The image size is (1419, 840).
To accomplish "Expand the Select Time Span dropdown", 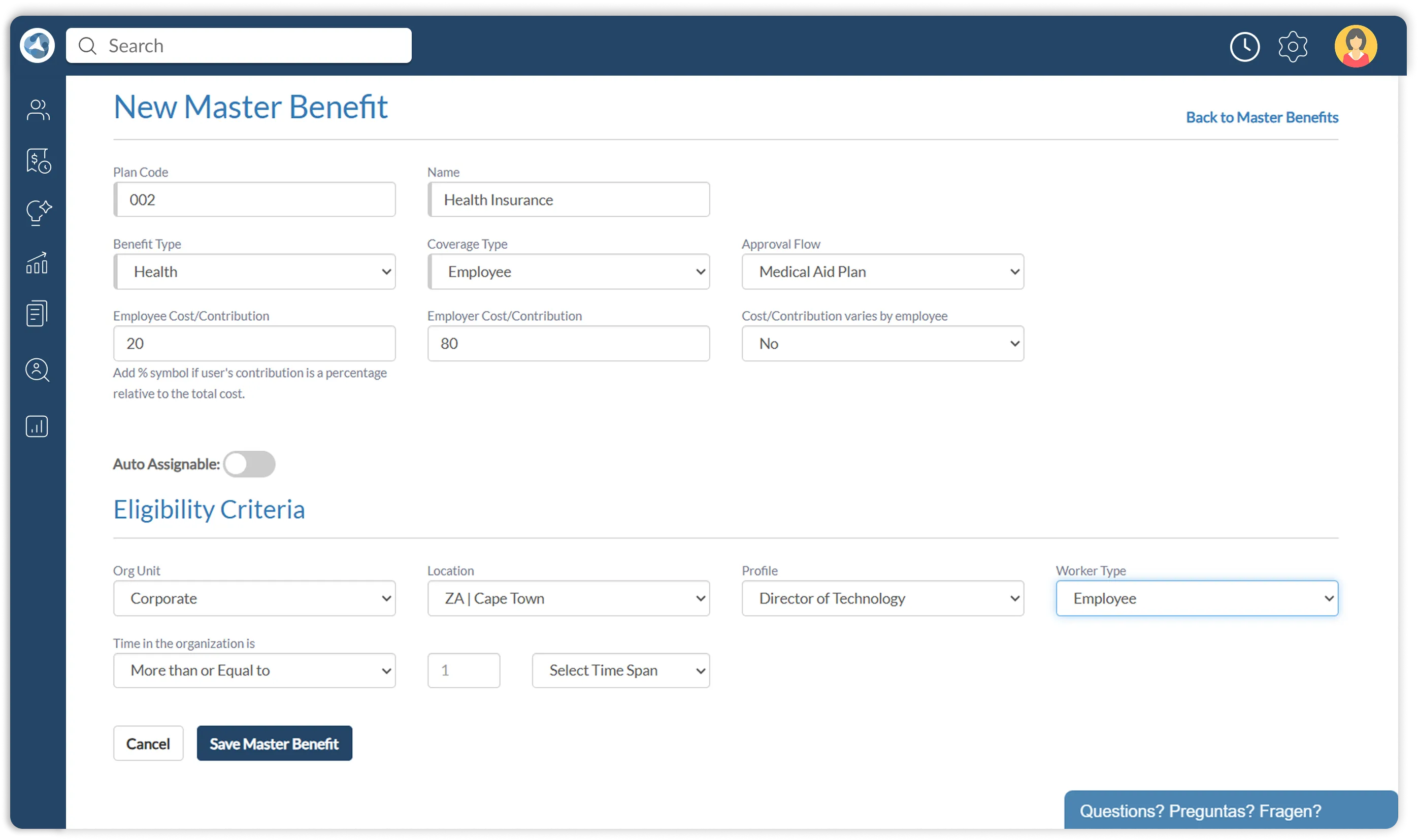I will tap(620, 670).
